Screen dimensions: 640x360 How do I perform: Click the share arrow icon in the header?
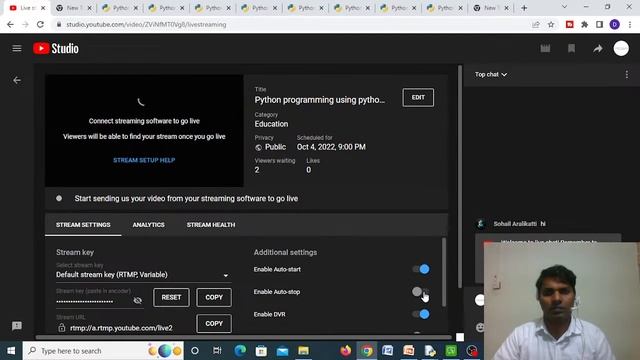pyautogui.click(x=598, y=49)
